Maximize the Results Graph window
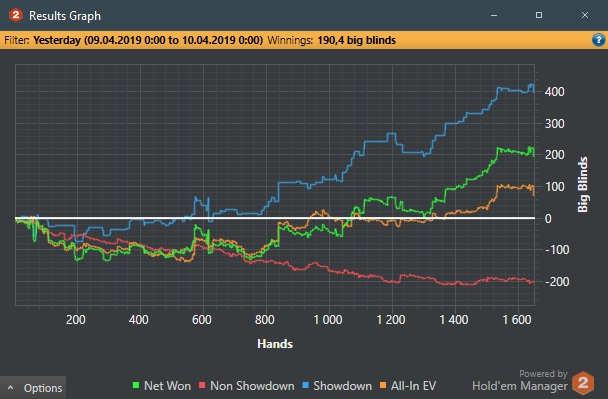This screenshot has height=399, width=608. pos(539,15)
